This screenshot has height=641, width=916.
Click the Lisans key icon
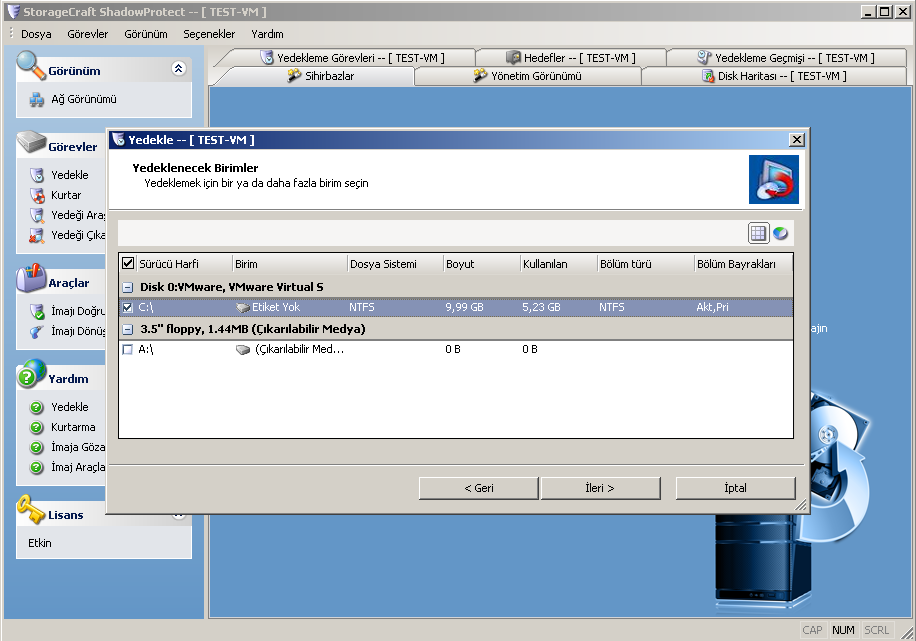[x=30, y=510]
